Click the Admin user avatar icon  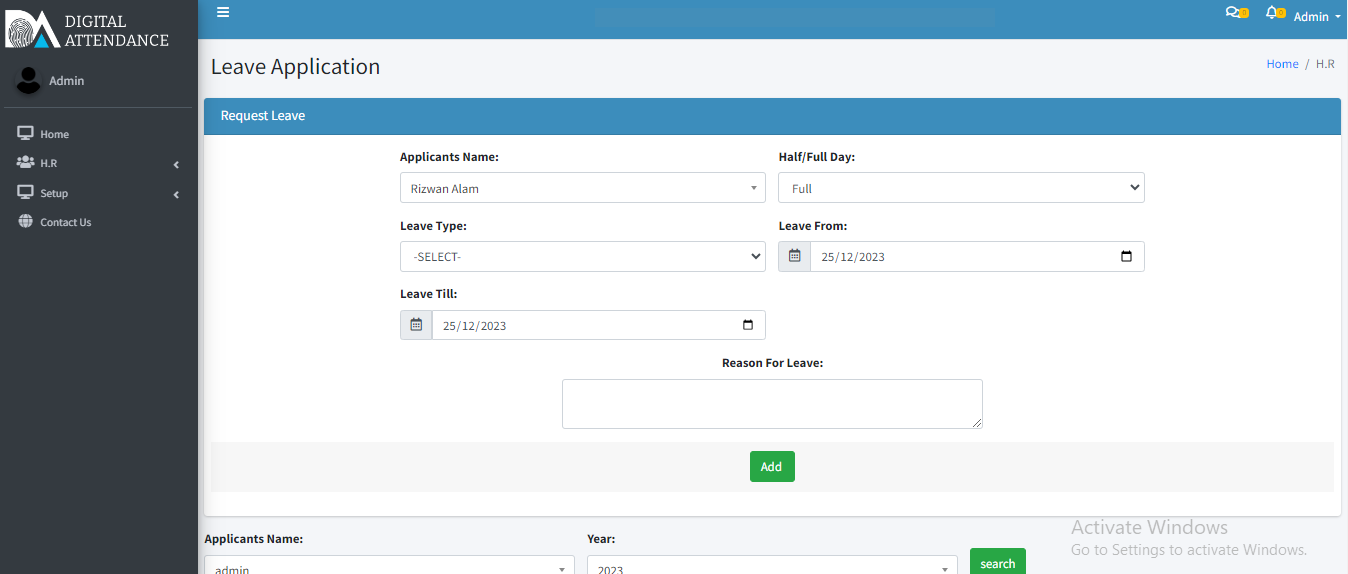(29, 81)
